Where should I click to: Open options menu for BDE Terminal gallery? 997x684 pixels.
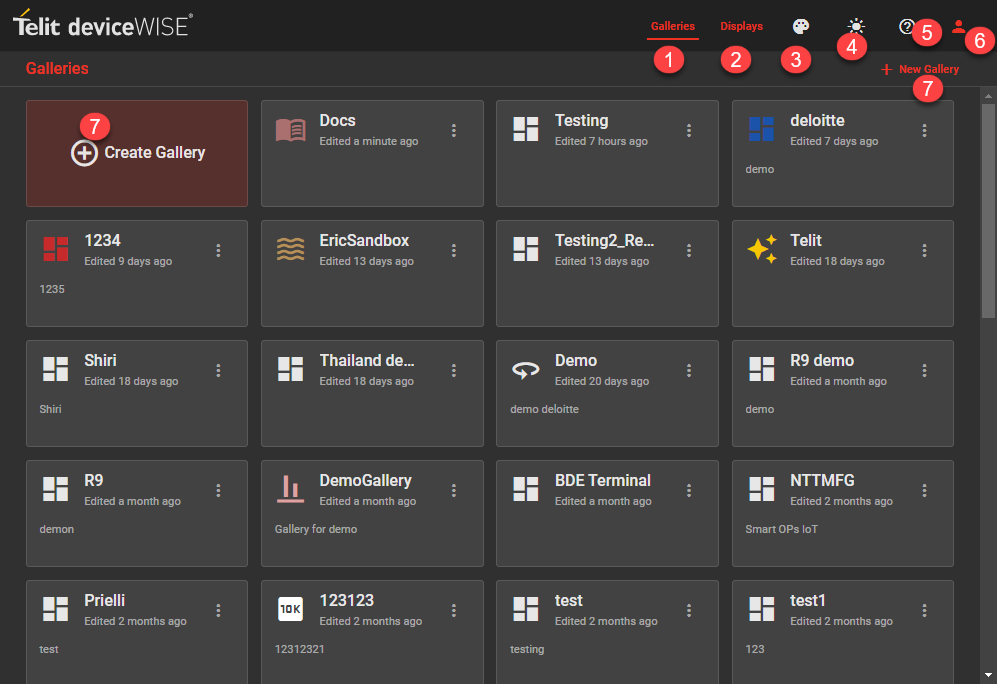tap(689, 491)
